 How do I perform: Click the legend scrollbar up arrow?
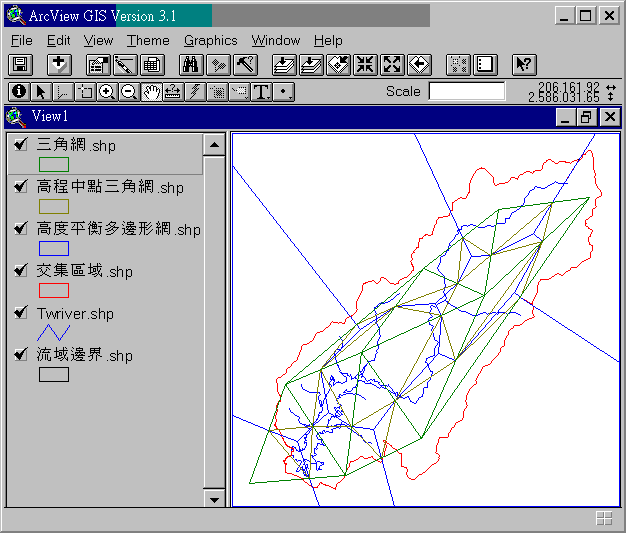coord(214,145)
